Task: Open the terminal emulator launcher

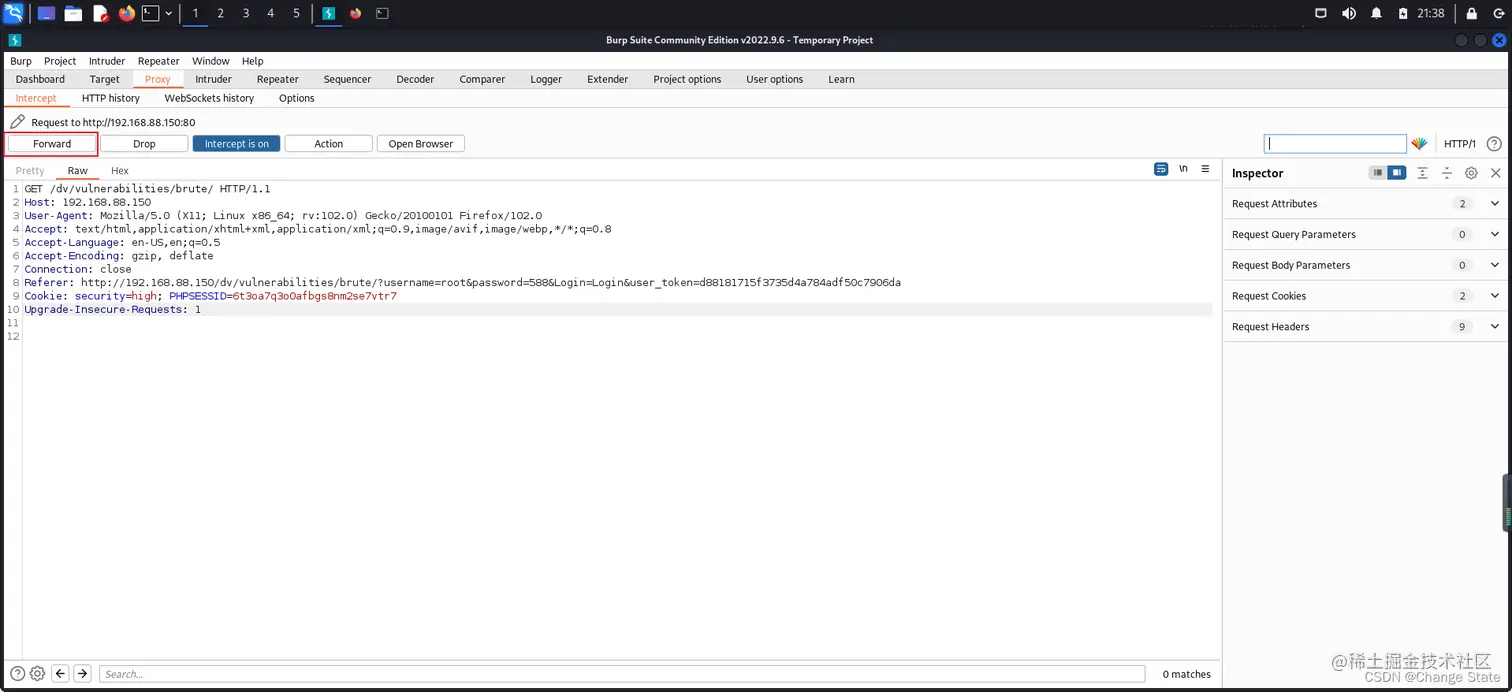Action: click(150, 14)
